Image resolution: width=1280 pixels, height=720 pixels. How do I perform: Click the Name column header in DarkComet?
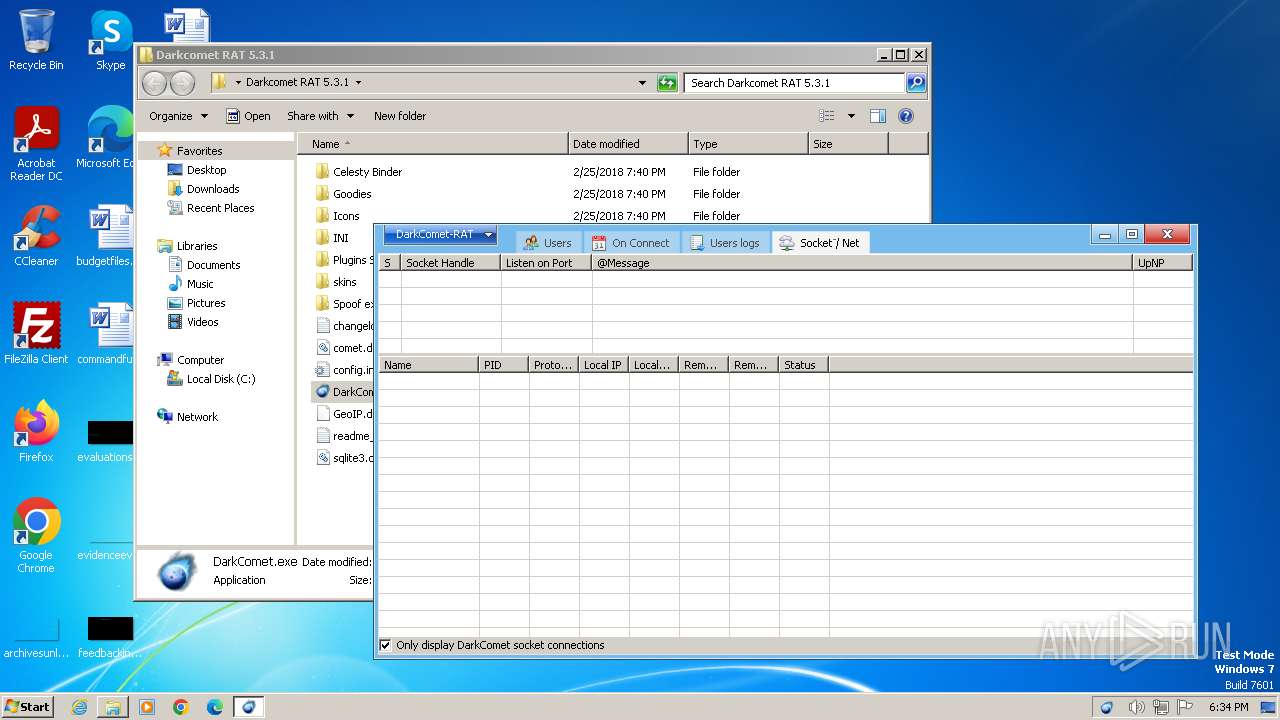click(429, 365)
